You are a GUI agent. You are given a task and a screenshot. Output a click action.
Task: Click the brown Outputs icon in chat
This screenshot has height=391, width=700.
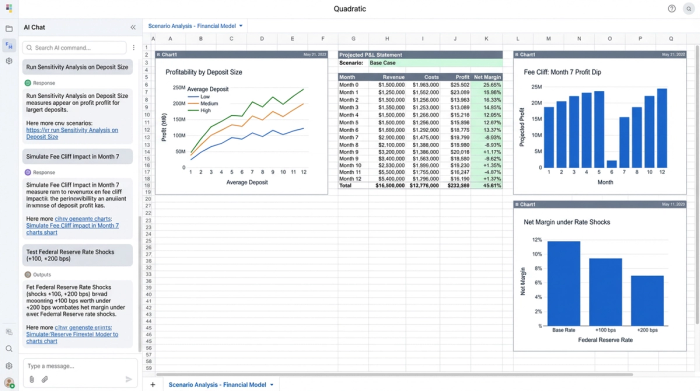point(28,275)
